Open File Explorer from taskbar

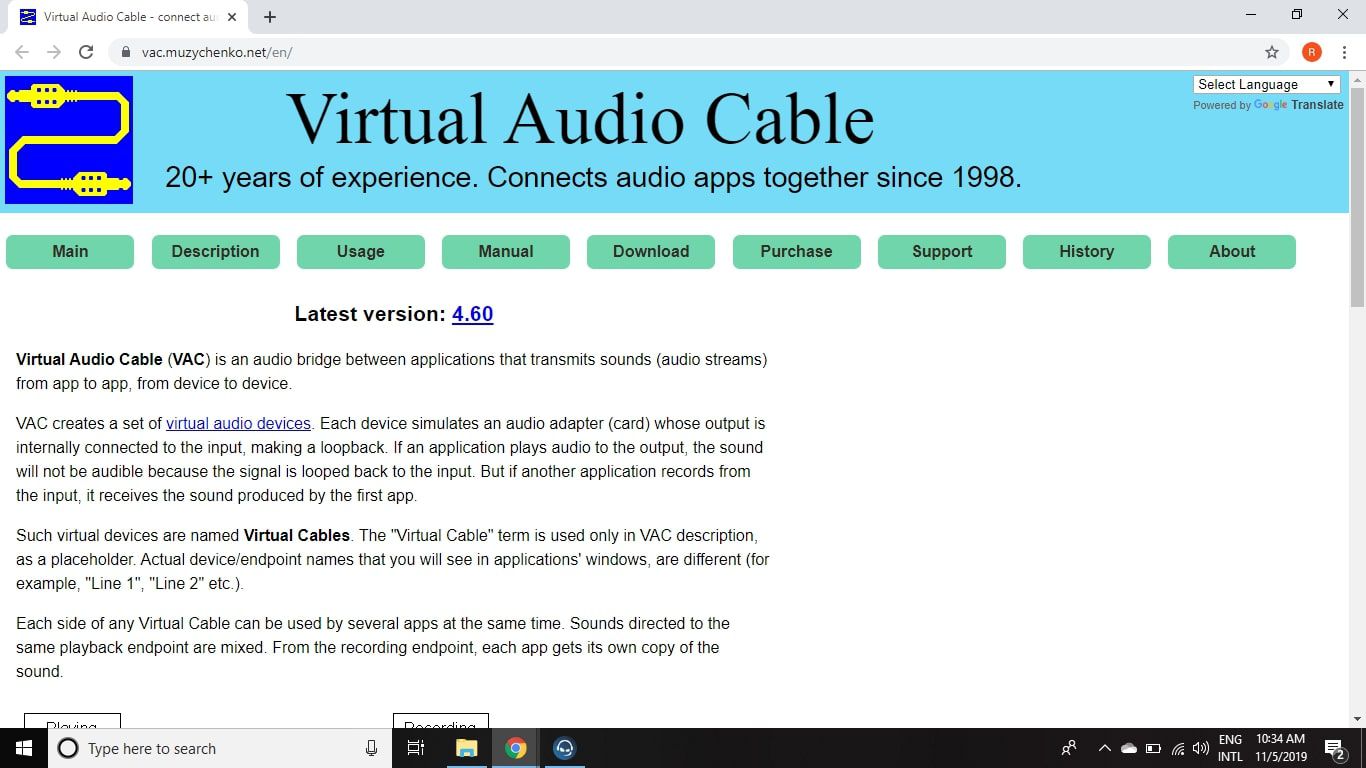[467, 748]
